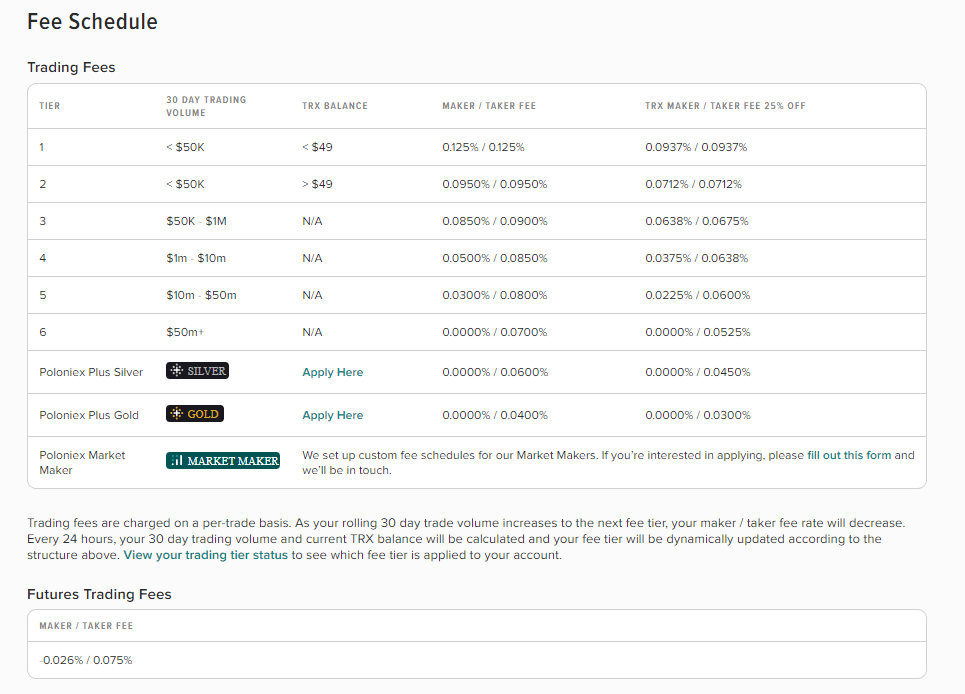
Task: Click the '$50K - $1M' volume cell
Action: [196, 221]
